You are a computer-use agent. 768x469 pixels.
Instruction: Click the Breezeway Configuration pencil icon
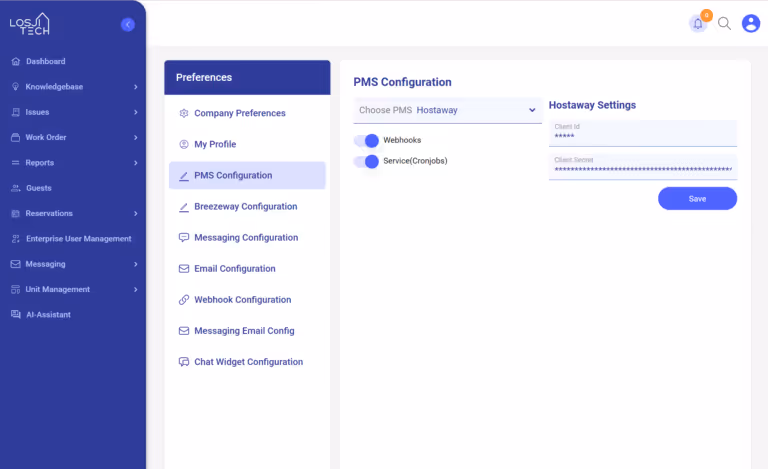click(184, 207)
